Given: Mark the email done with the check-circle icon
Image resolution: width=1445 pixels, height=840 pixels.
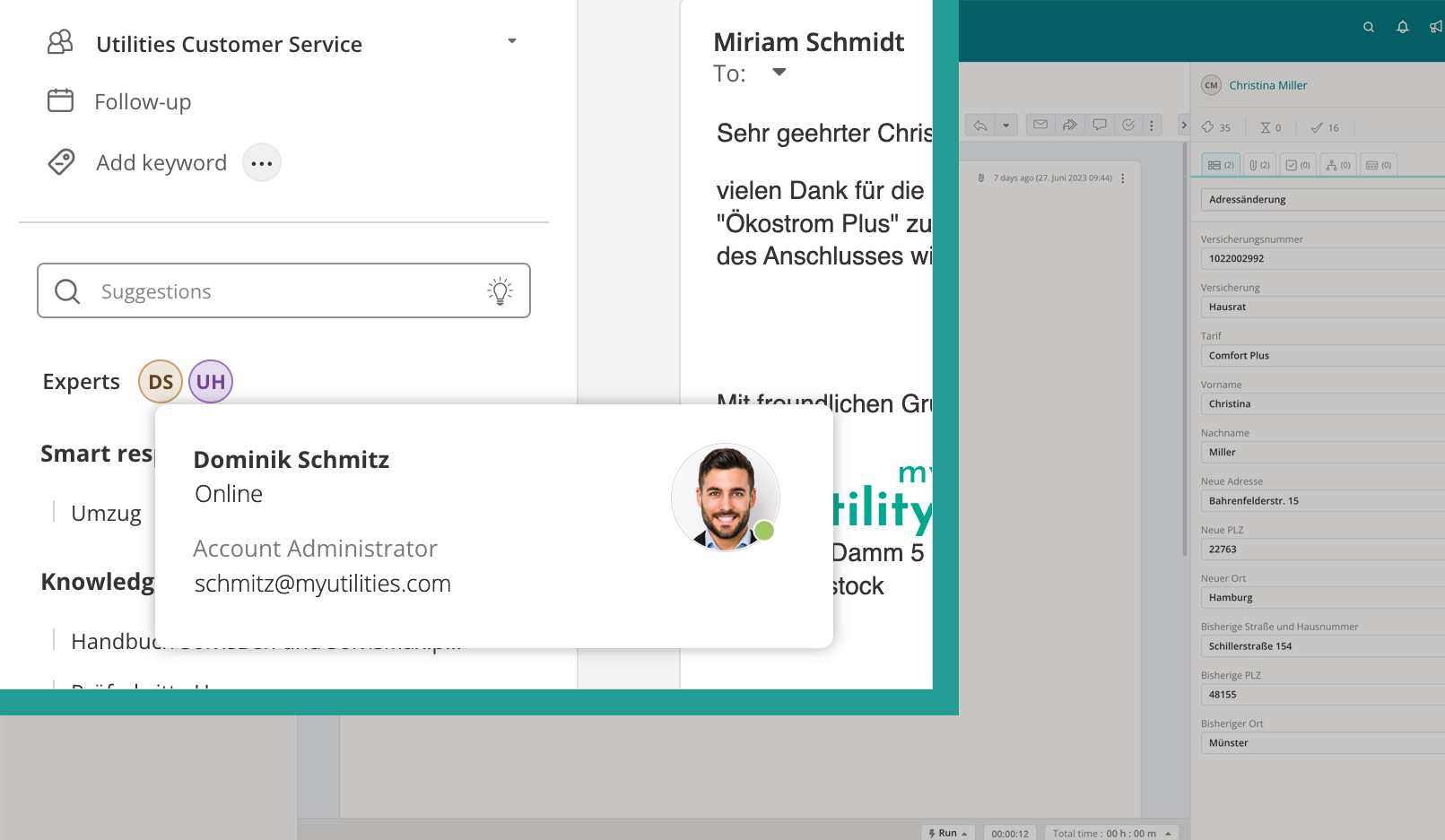Looking at the screenshot, I should click(x=1128, y=125).
